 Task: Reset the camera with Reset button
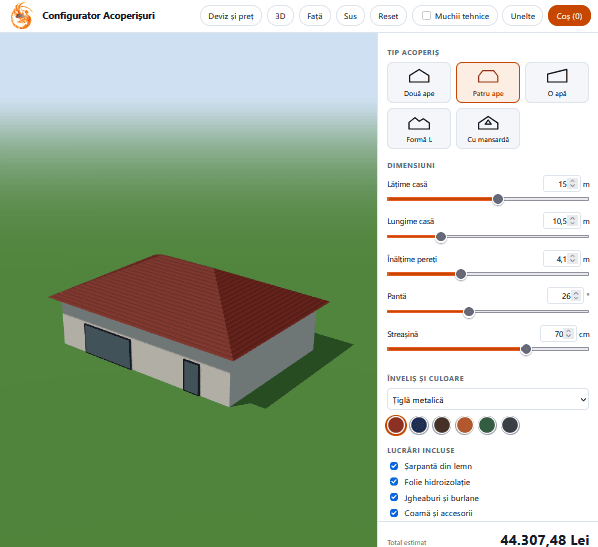pyautogui.click(x=388, y=16)
